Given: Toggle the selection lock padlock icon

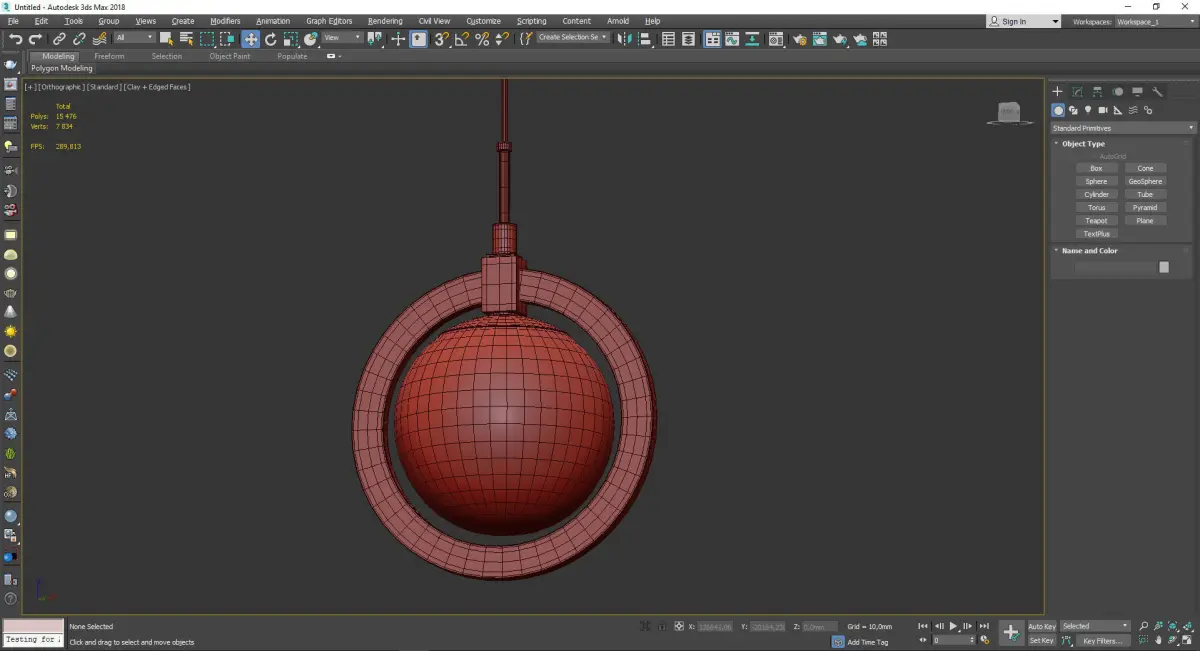Looking at the screenshot, I should click(x=661, y=626).
